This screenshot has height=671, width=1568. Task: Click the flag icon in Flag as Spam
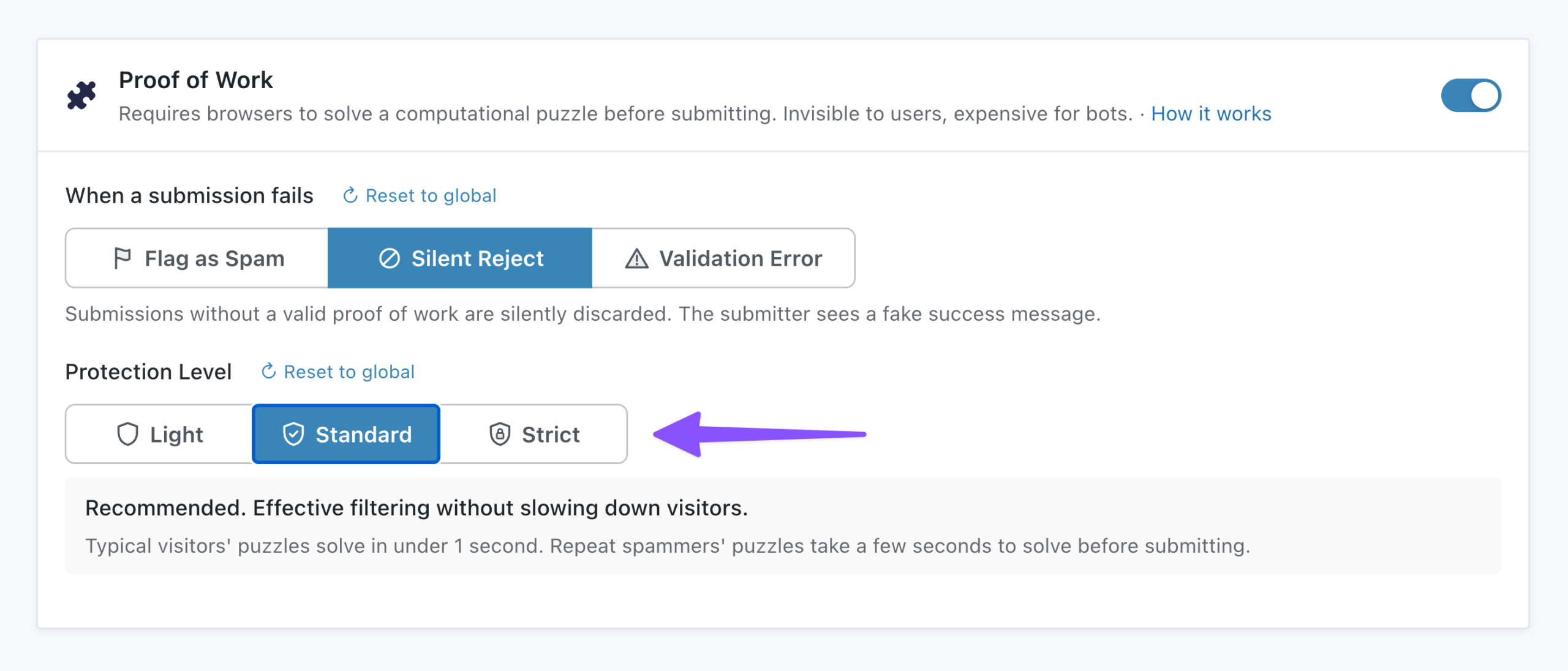[123, 258]
